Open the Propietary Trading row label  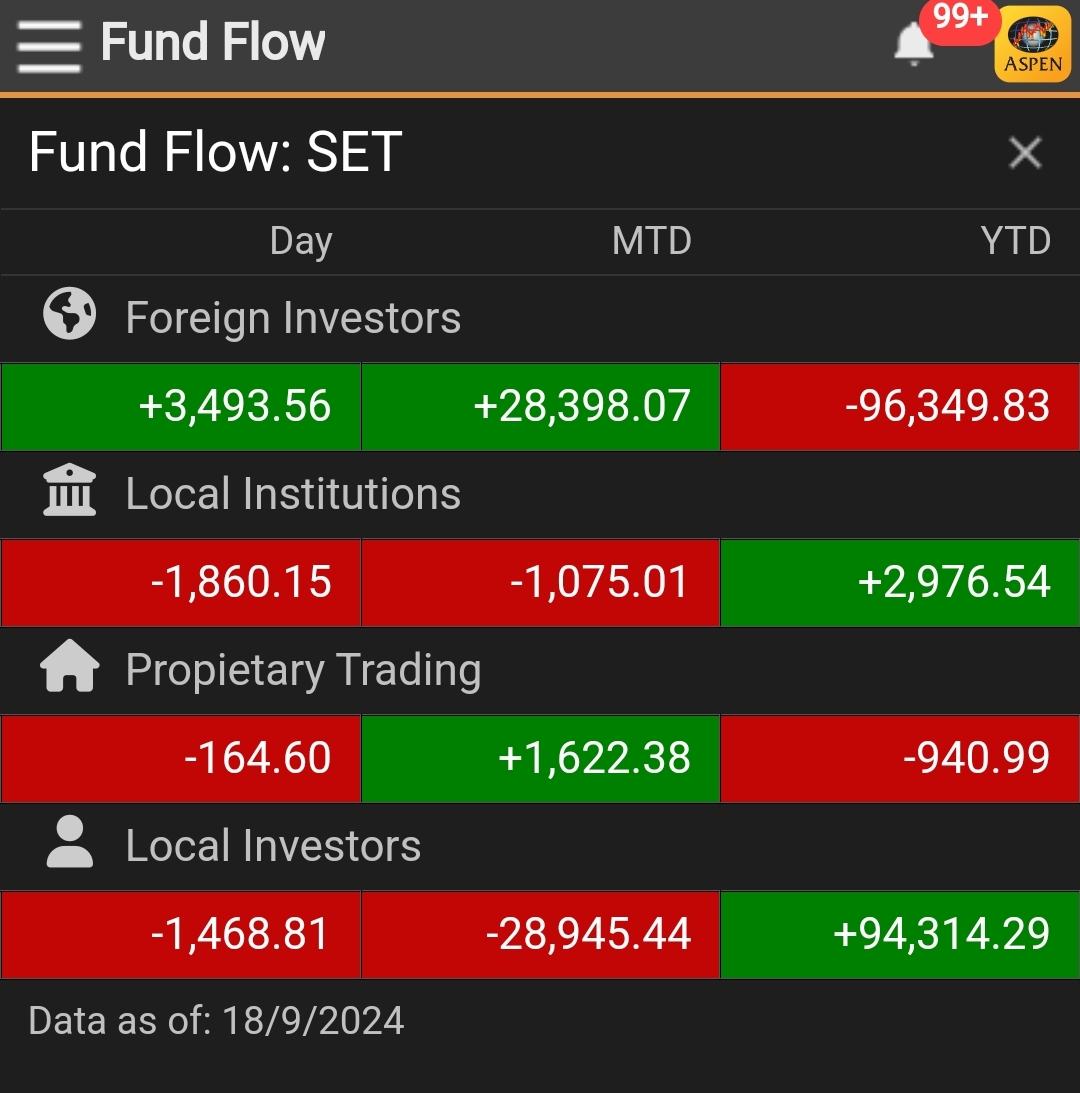click(x=303, y=671)
